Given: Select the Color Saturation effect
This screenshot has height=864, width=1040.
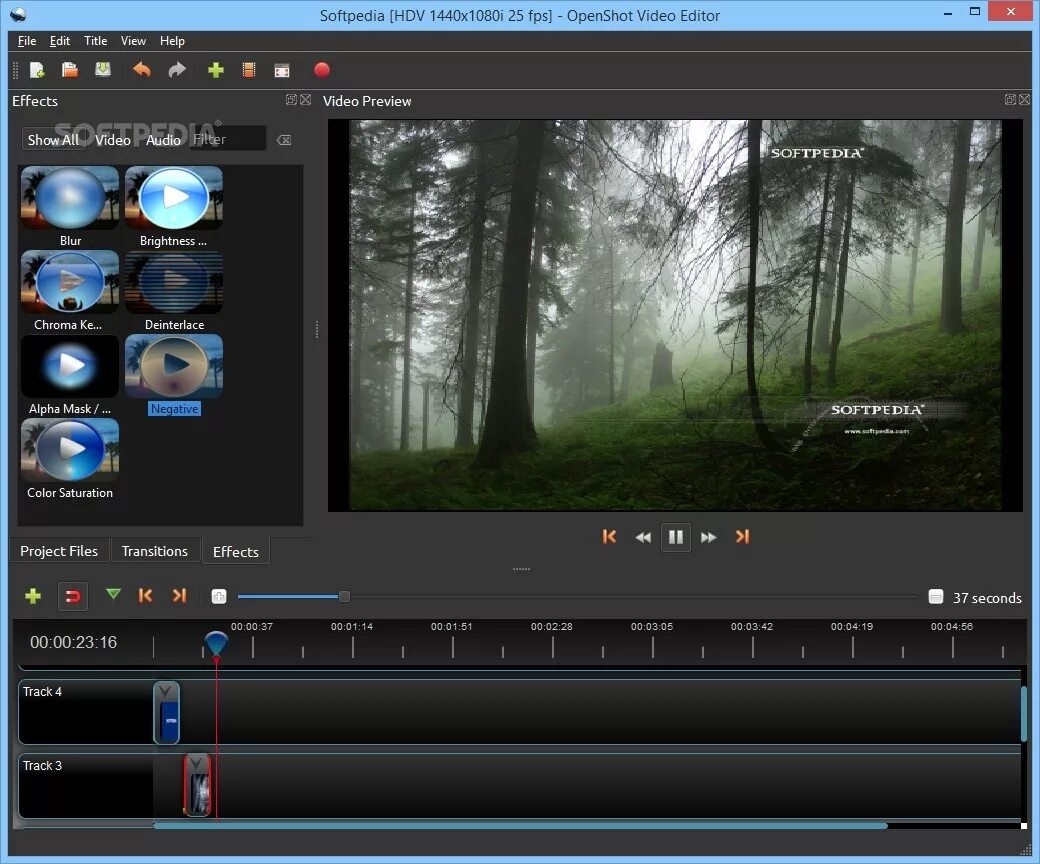Looking at the screenshot, I should click(70, 459).
